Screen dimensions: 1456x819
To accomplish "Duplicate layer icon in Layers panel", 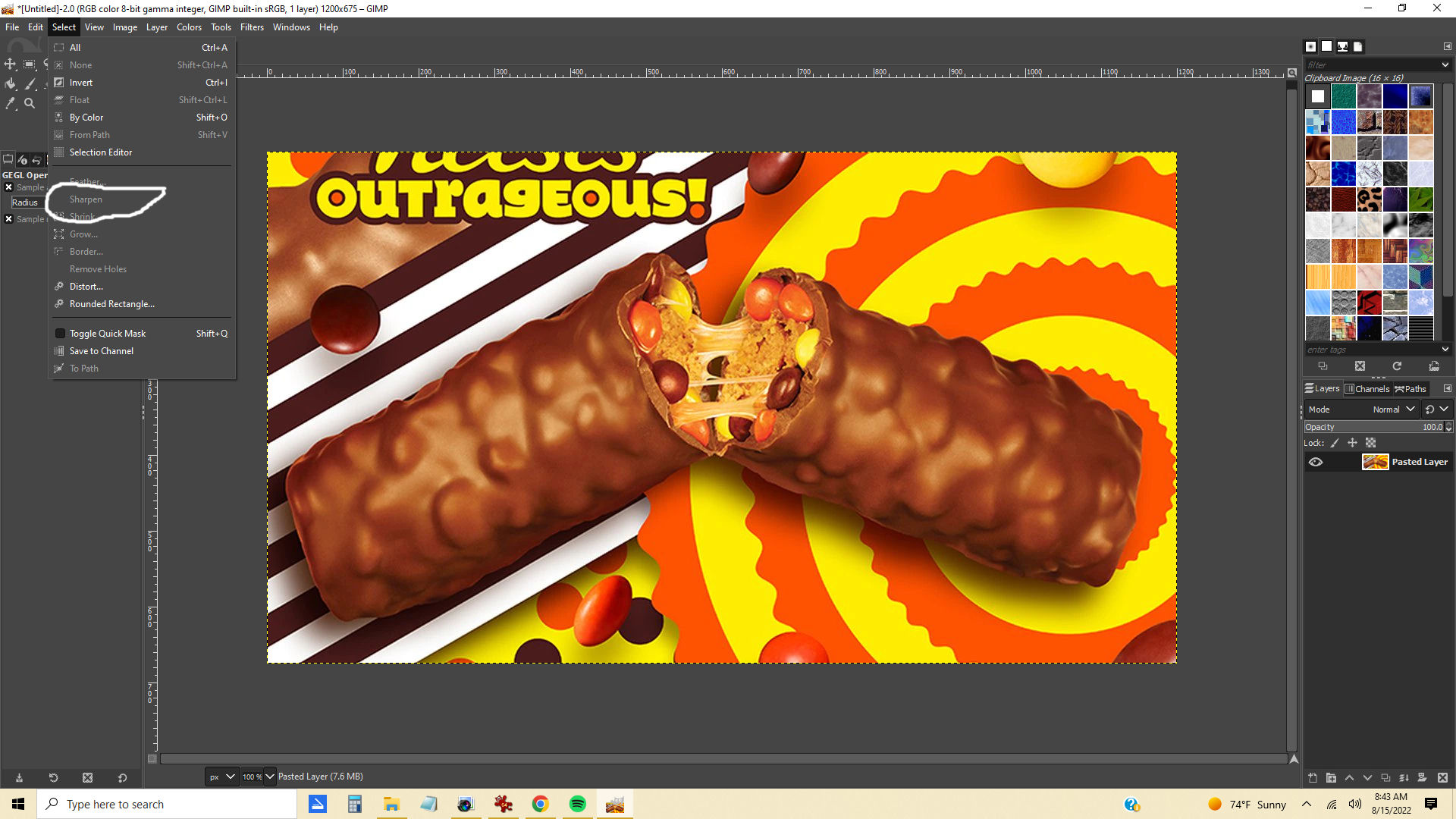I will [x=1385, y=778].
